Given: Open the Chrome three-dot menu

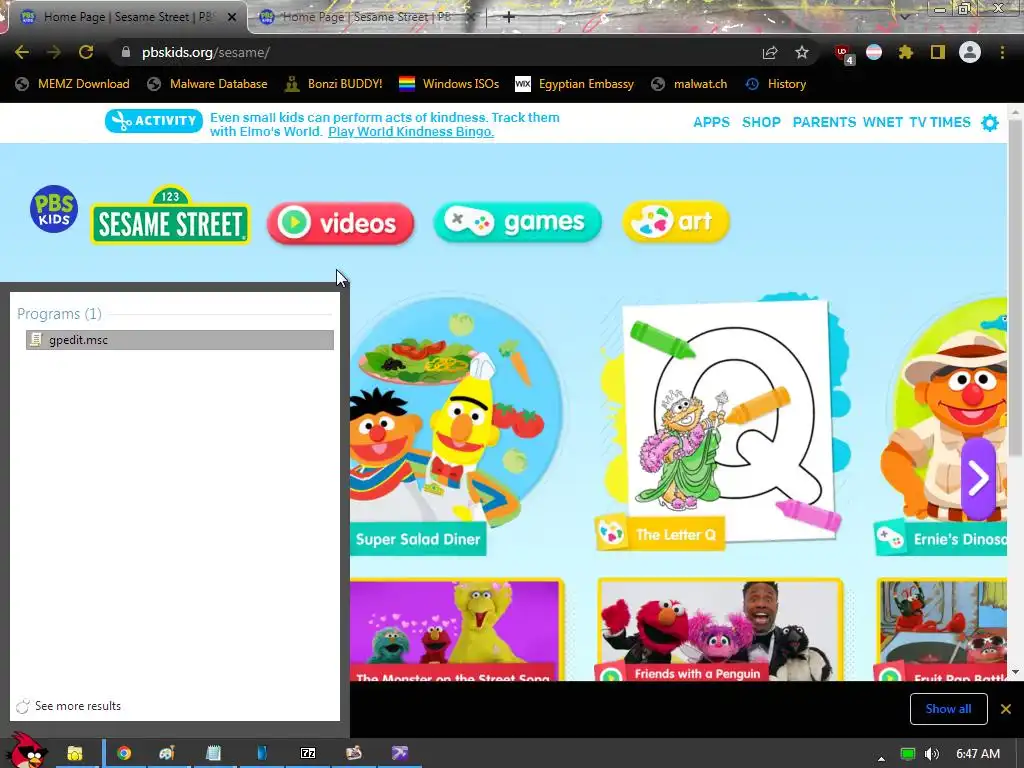Looking at the screenshot, I should 1002,52.
